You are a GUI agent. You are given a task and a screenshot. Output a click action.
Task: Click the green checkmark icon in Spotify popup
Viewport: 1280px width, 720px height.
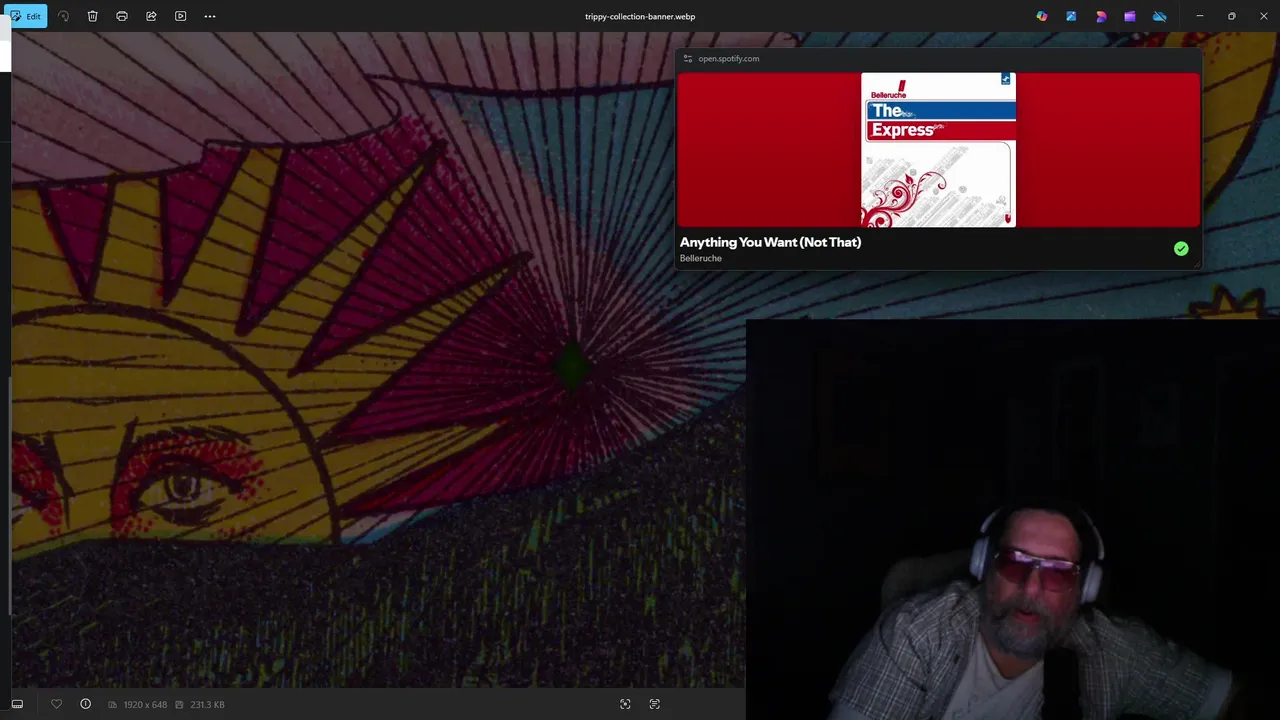click(x=1181, y=249)
